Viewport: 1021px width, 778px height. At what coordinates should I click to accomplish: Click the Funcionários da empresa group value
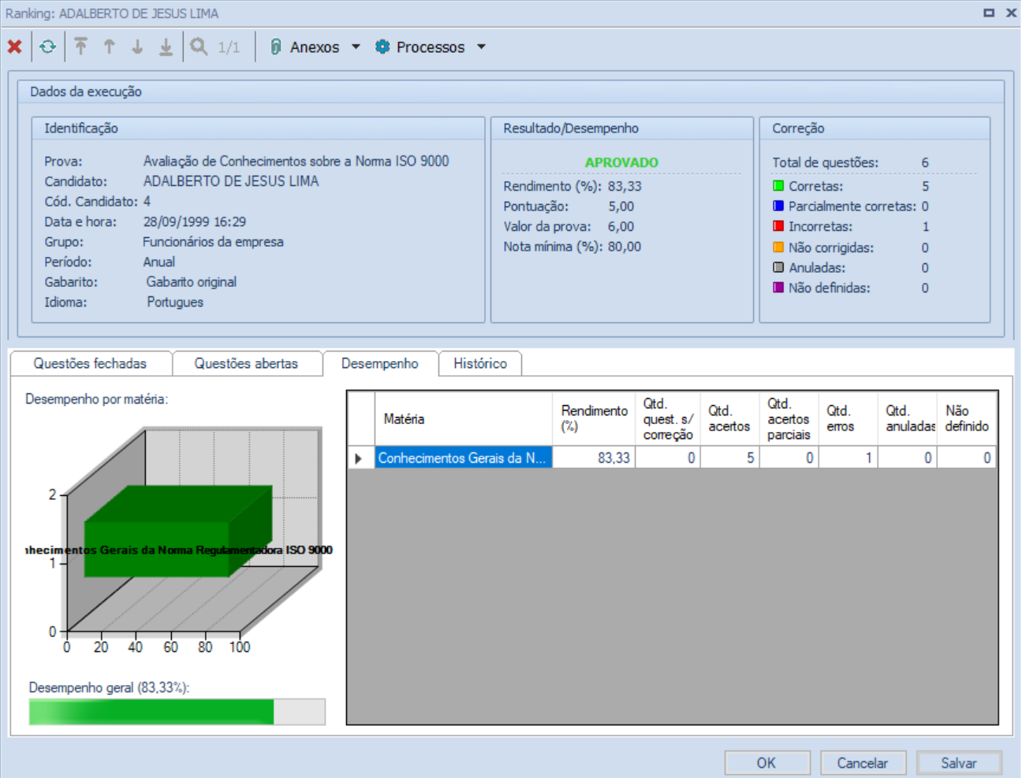(213, 242)
